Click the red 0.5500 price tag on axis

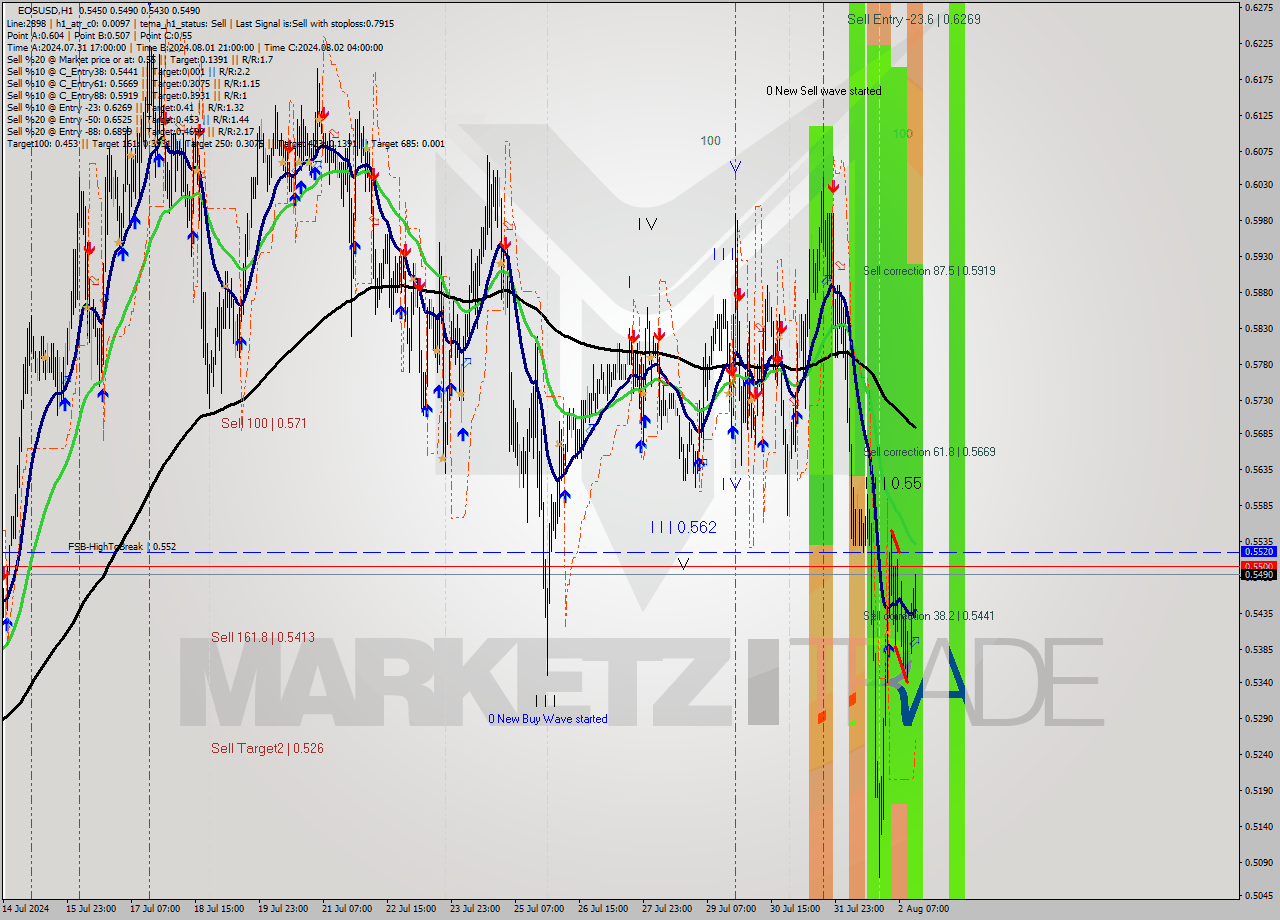(x=1257, y=566)
